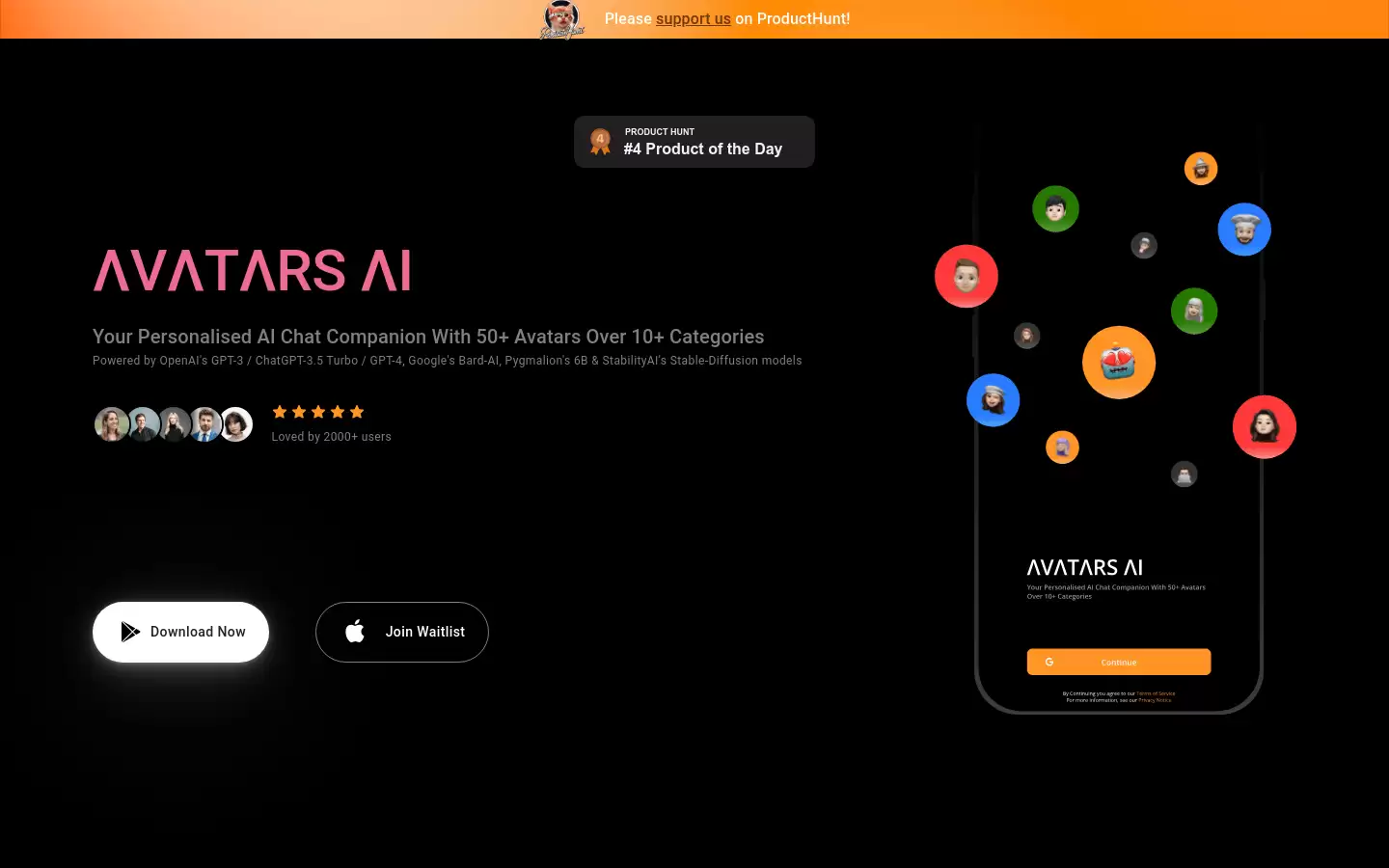Click the first user photo in reviewers row
The image size is (1389, 868).
coord(112,424)
